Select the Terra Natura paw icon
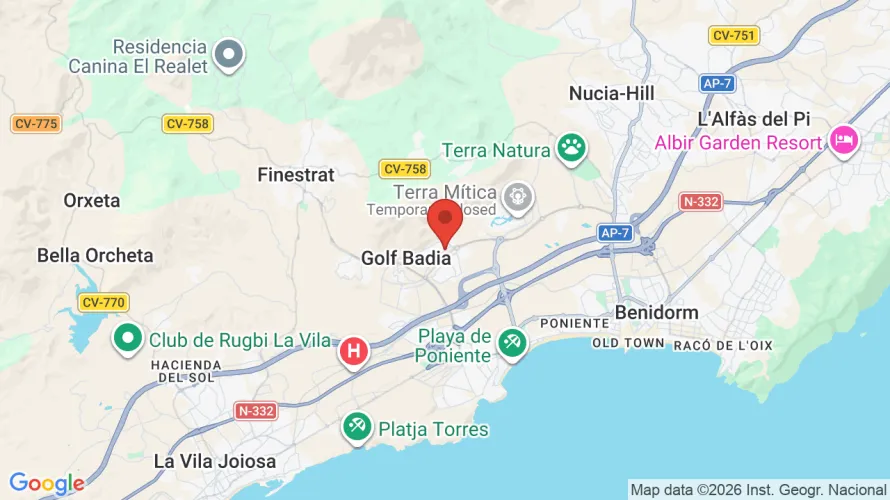Screen dimensions: 890x500 571,149
